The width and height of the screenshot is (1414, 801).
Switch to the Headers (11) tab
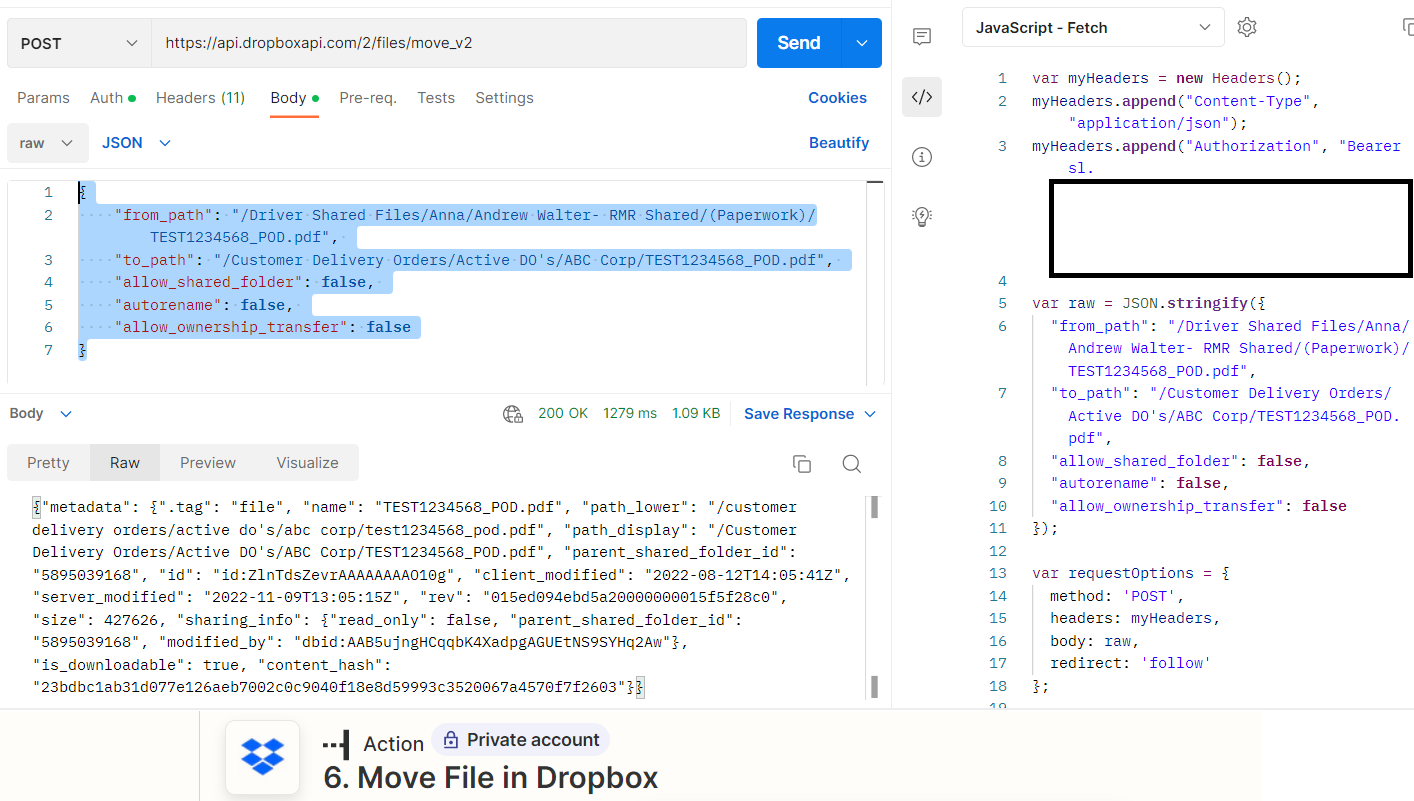(x=200, y=98)
